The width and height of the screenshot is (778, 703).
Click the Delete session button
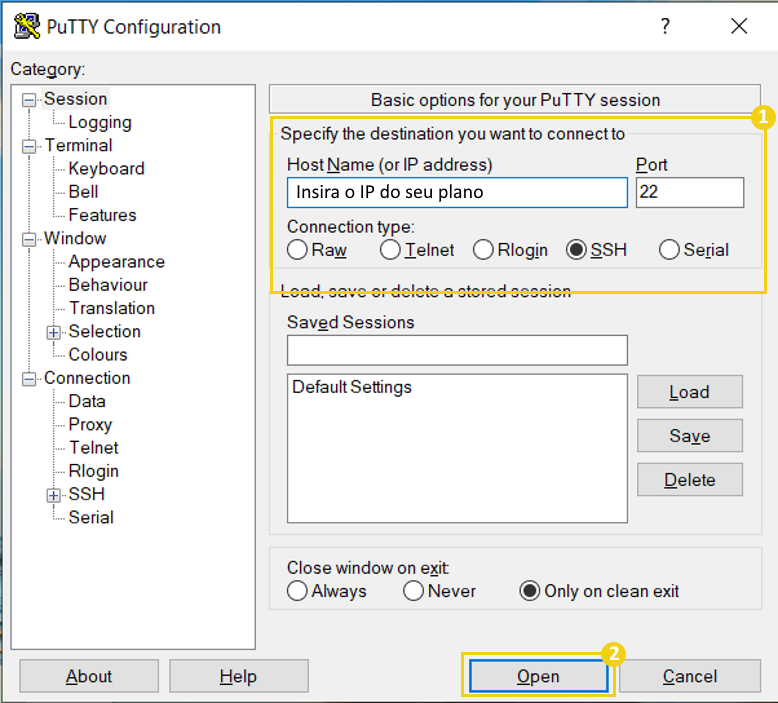[x=690, y=480]
